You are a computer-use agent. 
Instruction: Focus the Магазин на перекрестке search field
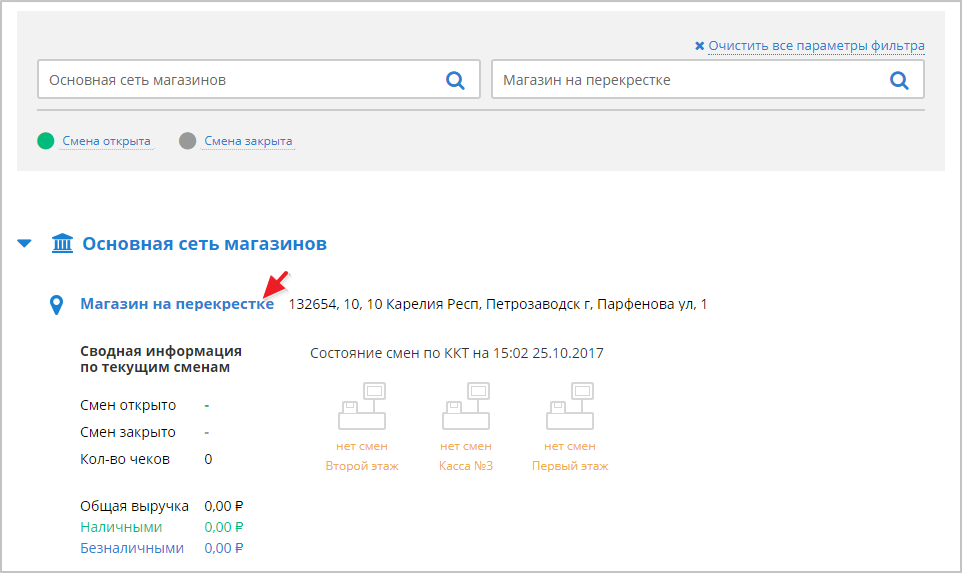coord(685,80)
